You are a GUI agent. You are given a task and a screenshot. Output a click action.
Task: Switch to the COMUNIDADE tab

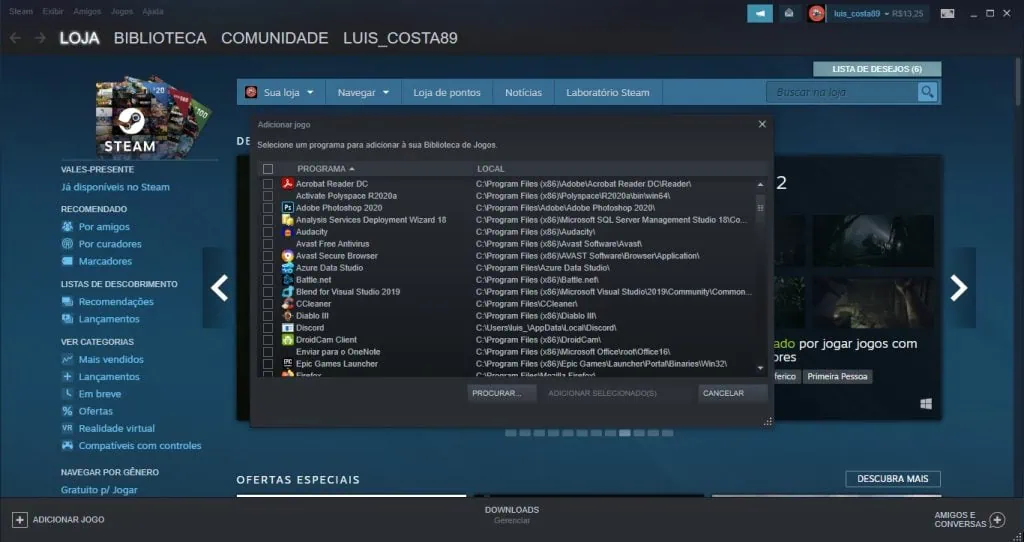coord(274,38)
